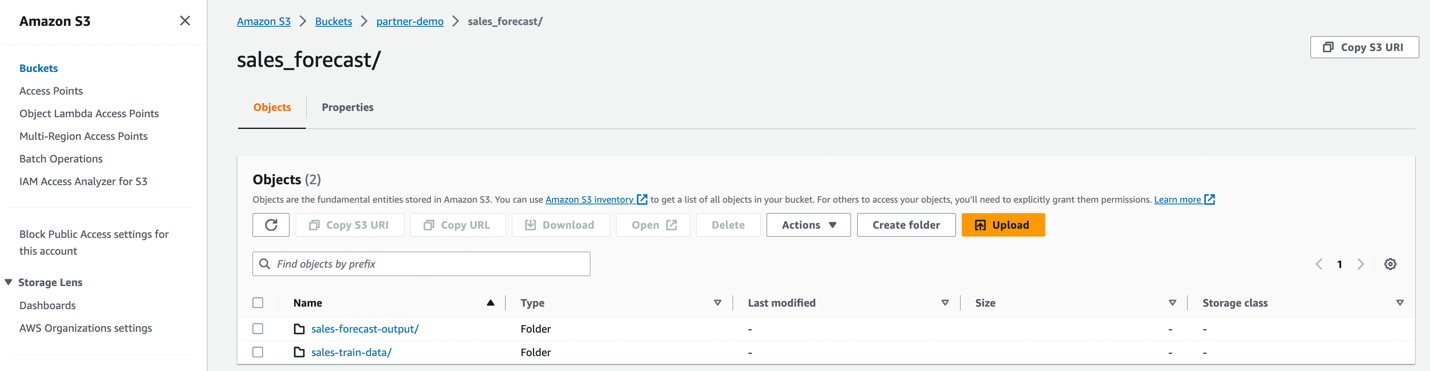Open the Amazon S3 inventory link
1430x371 pixels.
click(589, 200)
